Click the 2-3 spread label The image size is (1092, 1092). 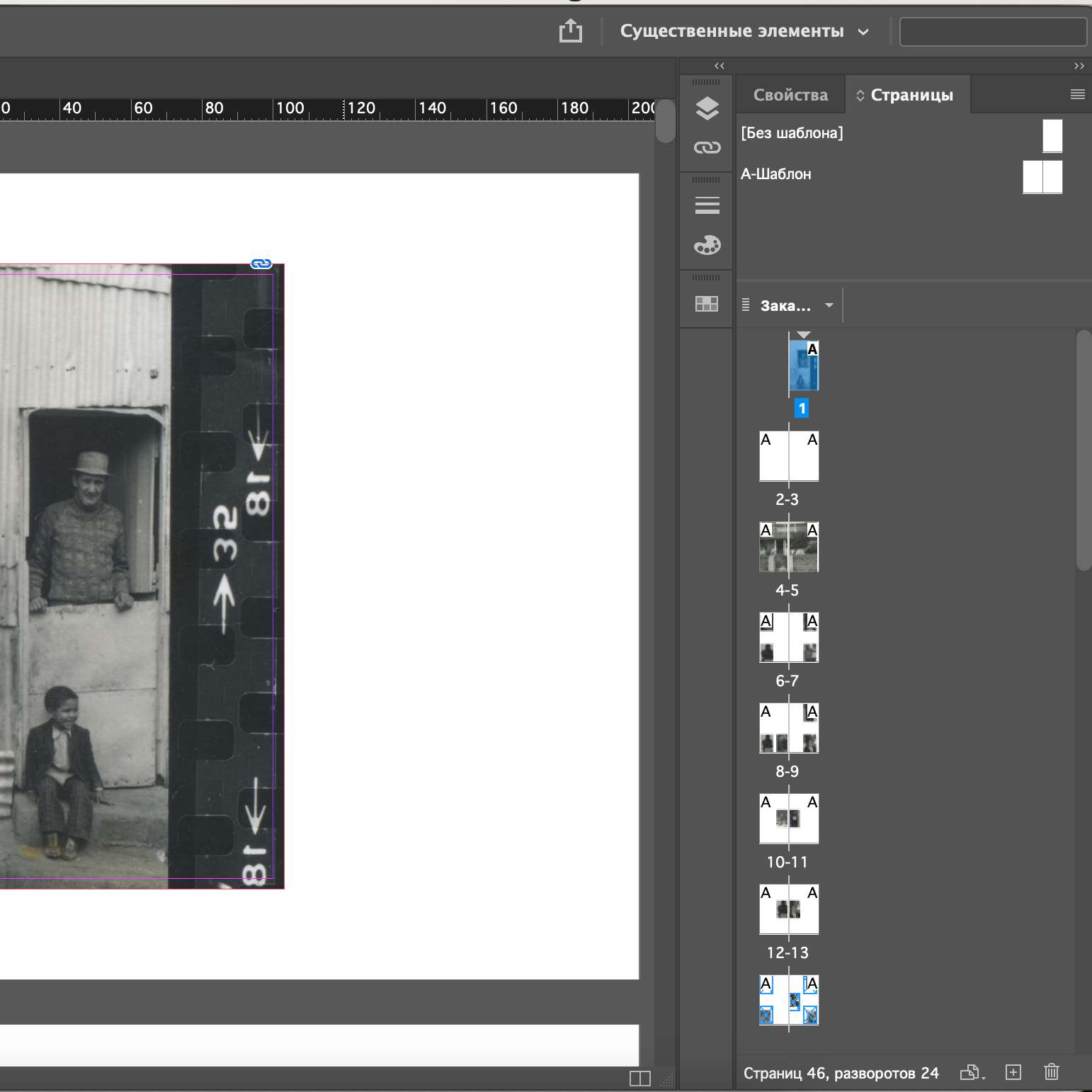pyautogui.click(x=787, y=499)
